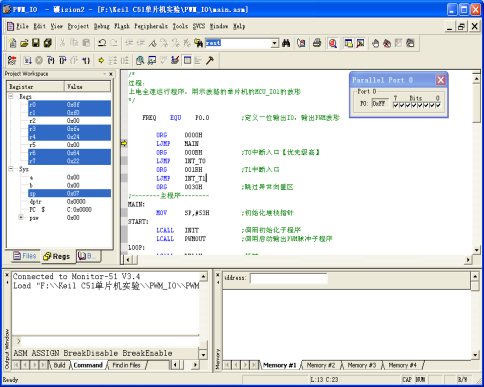Expand the psw register node
The height and width of the screenshot is (387, 484).
tap(21, 217)
